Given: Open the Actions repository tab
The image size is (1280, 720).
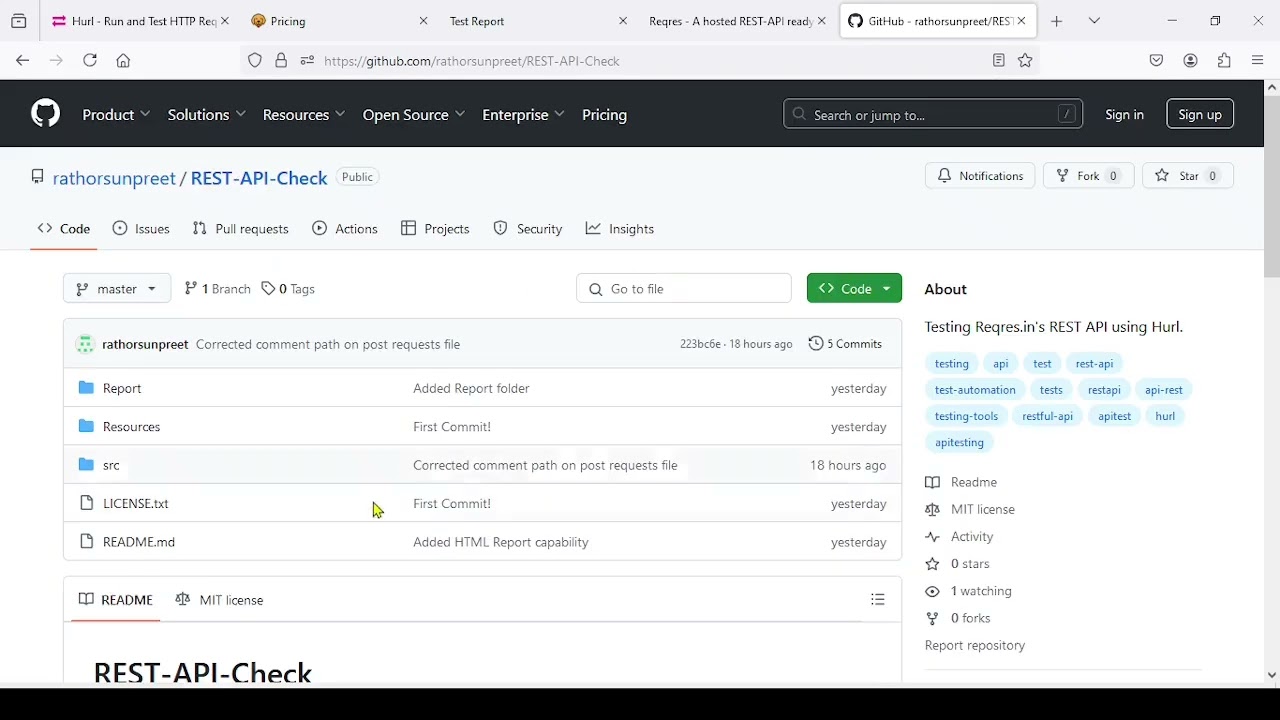Looking at the screenshot, I should [345, 229].
